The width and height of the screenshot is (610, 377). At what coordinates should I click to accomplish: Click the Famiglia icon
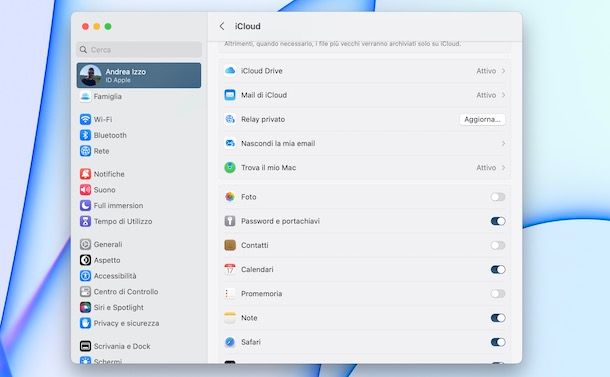pos(85,96)
